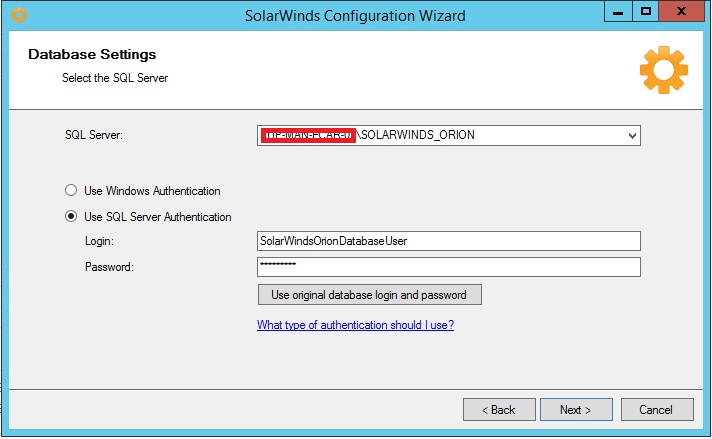This screenshot has height=439, width=712.
Task: Focus the Password input field
Action: click(x=448, y=266)
